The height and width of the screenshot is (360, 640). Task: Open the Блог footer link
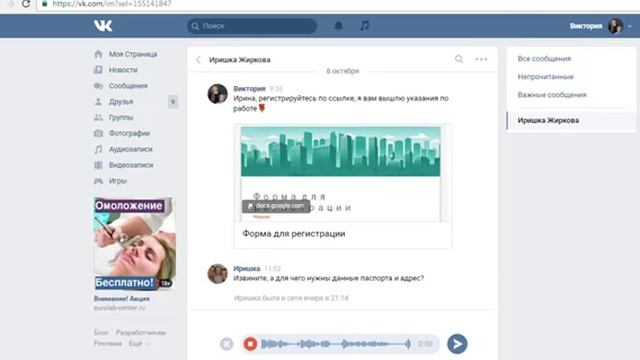[x=101, y=333]
